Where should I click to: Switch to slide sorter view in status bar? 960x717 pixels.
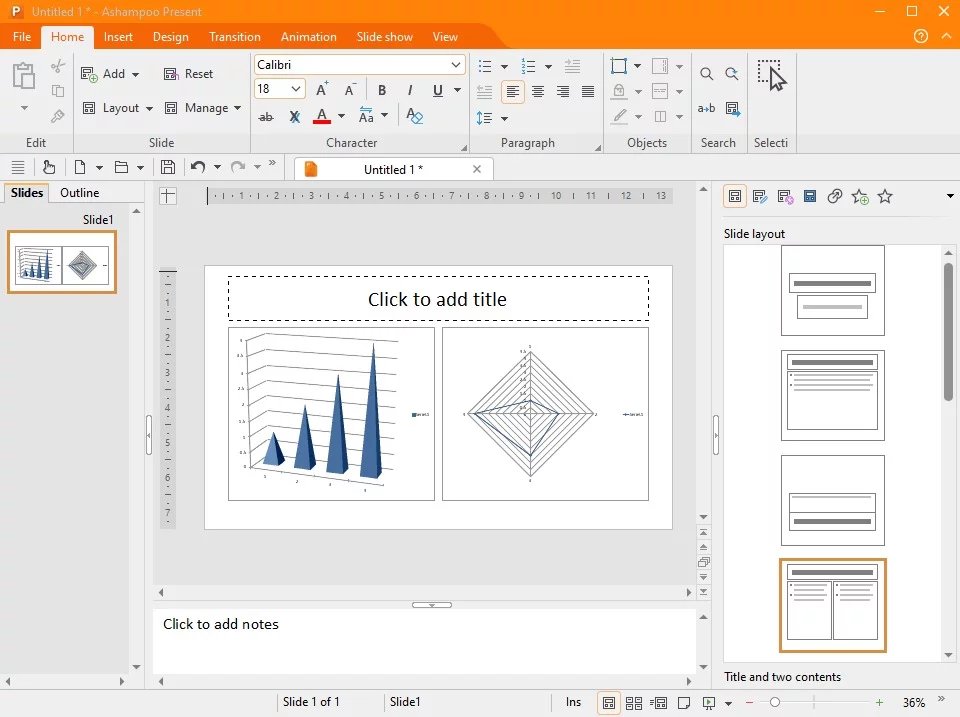[633, 703]
